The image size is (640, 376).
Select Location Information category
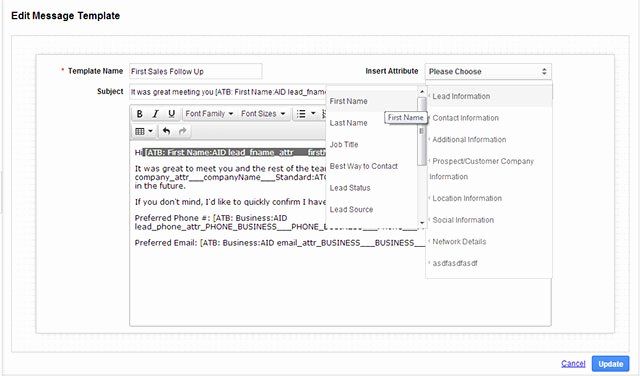489,198
